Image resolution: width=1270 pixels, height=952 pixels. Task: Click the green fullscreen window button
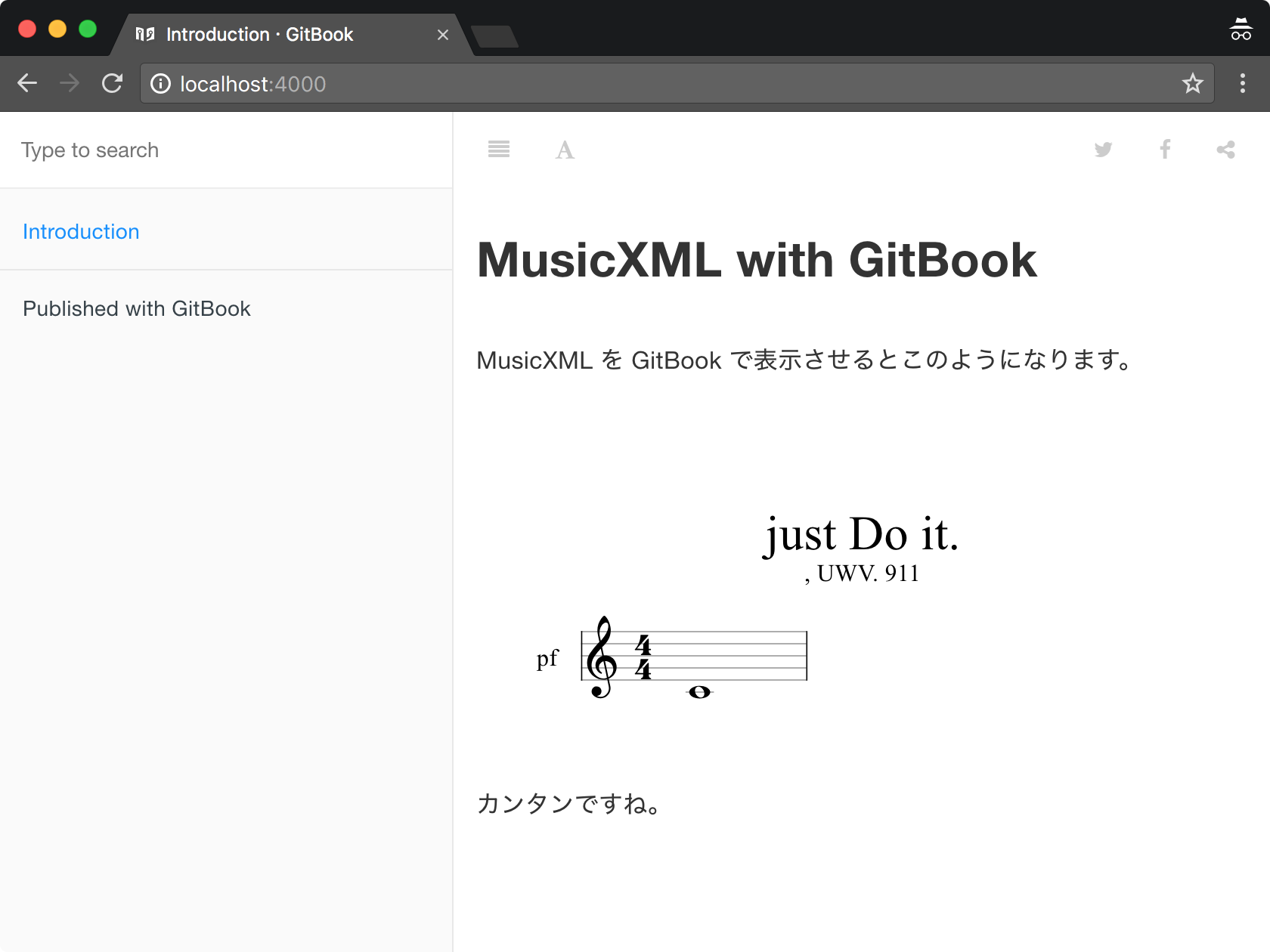point(88,29)
